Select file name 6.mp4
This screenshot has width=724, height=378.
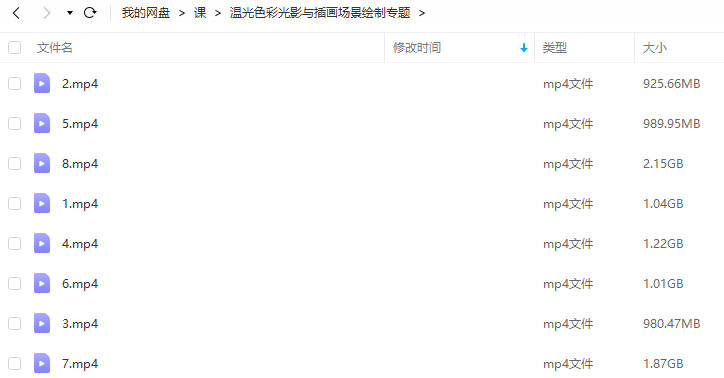coord(80,284)
